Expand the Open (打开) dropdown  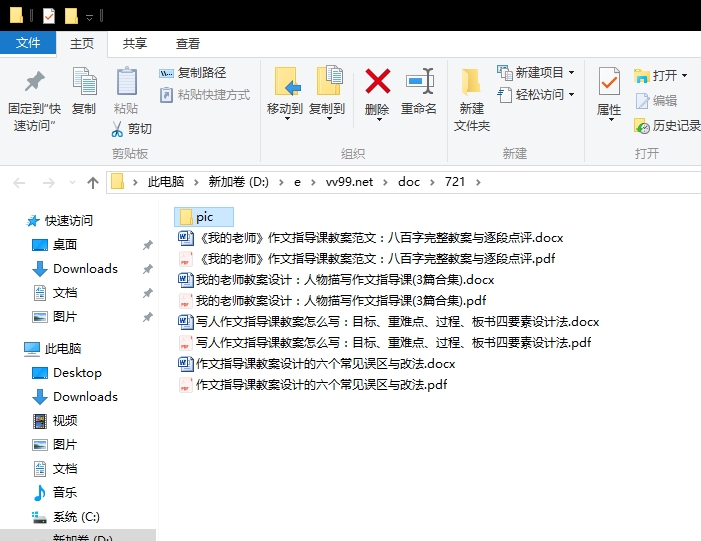pyautogui.click(x=684, y=76)
